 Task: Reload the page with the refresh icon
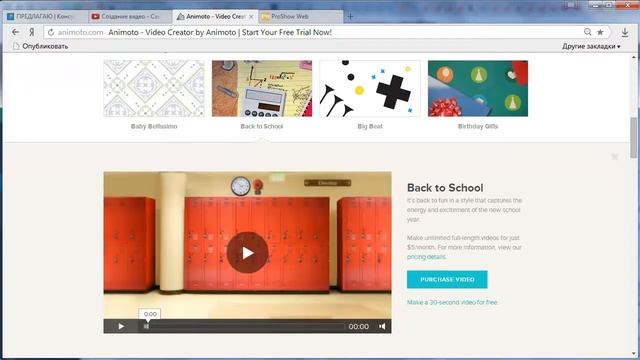point(51,32)
